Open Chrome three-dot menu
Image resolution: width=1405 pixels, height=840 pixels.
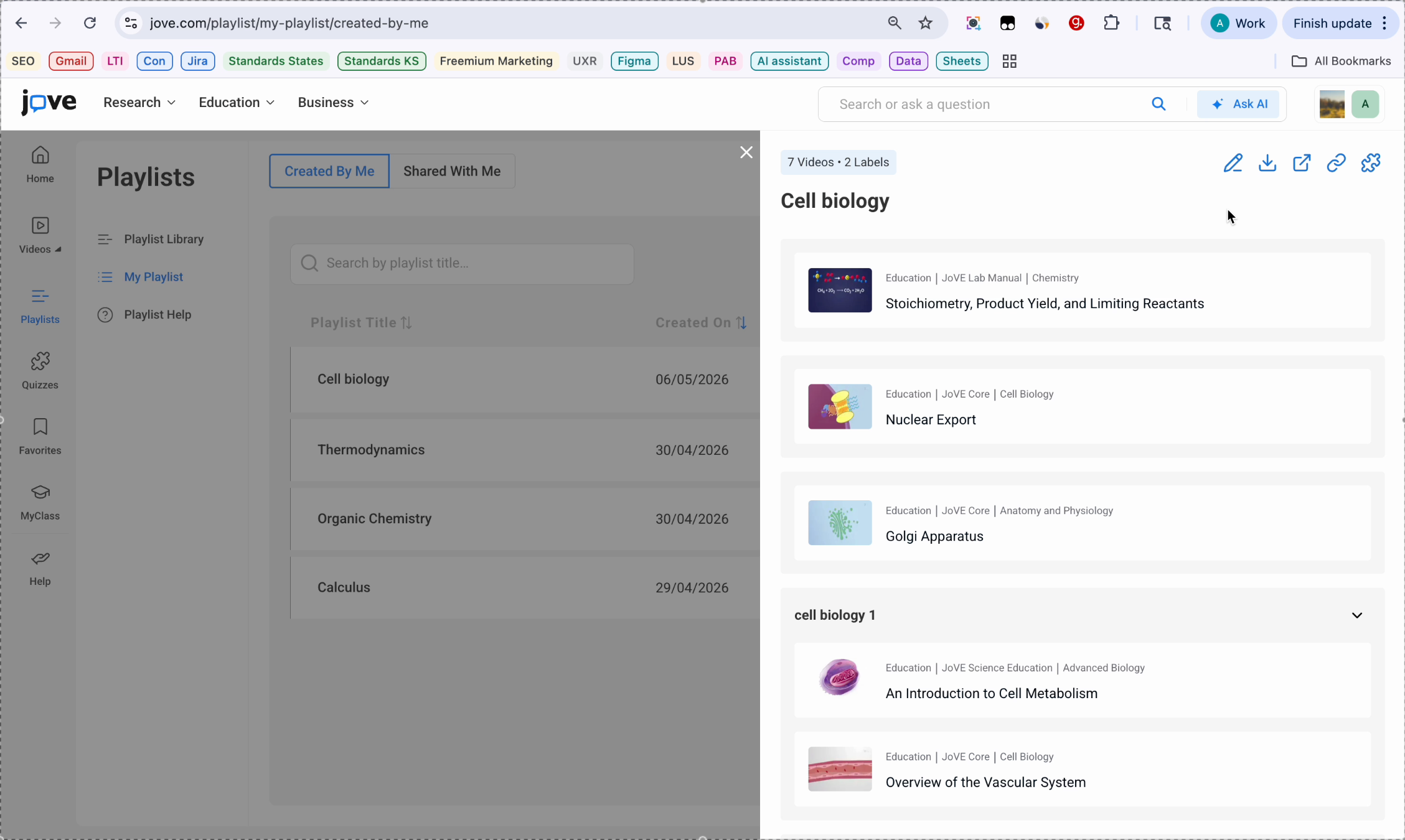coord(1384,23)
